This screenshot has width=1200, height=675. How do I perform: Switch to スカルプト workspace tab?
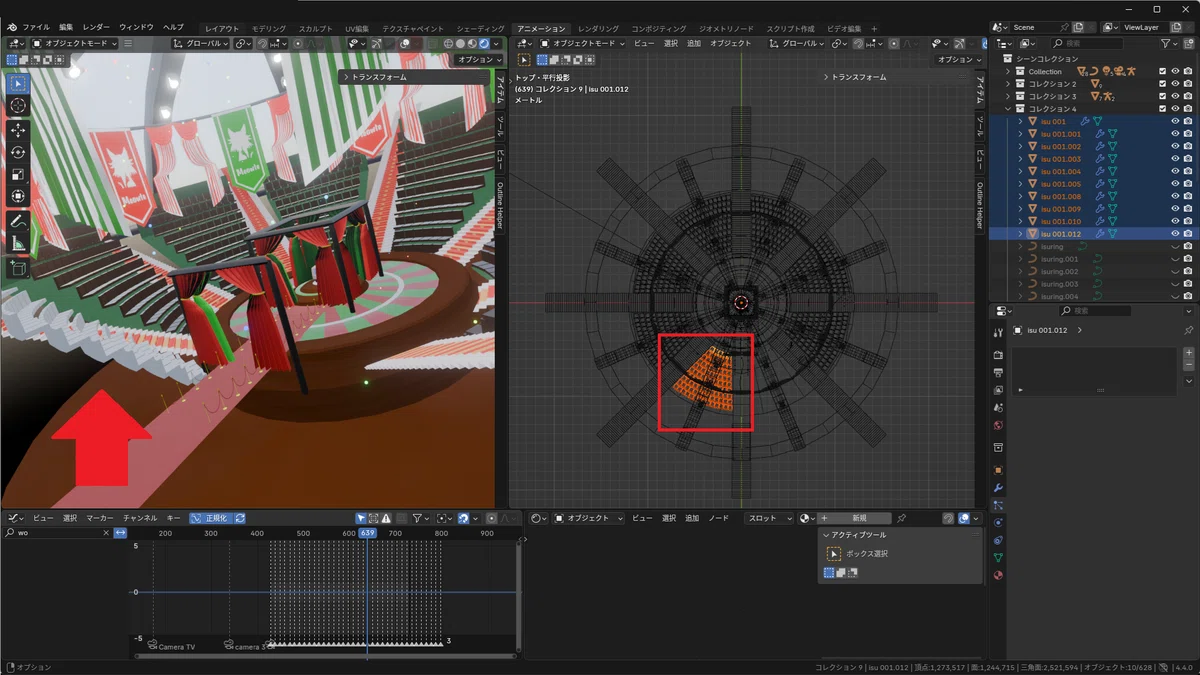[316, 29]
